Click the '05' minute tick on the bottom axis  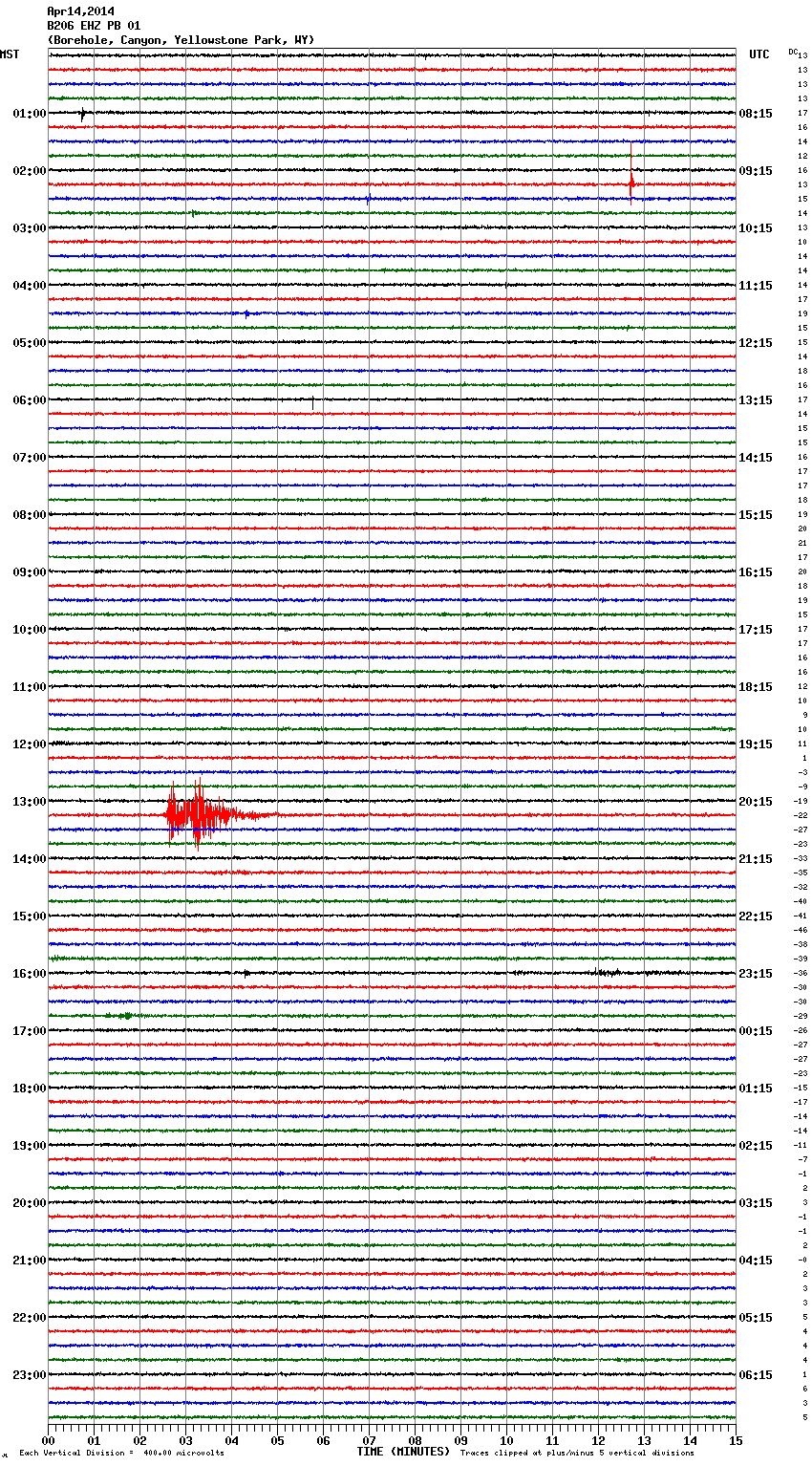[277, 1440]
